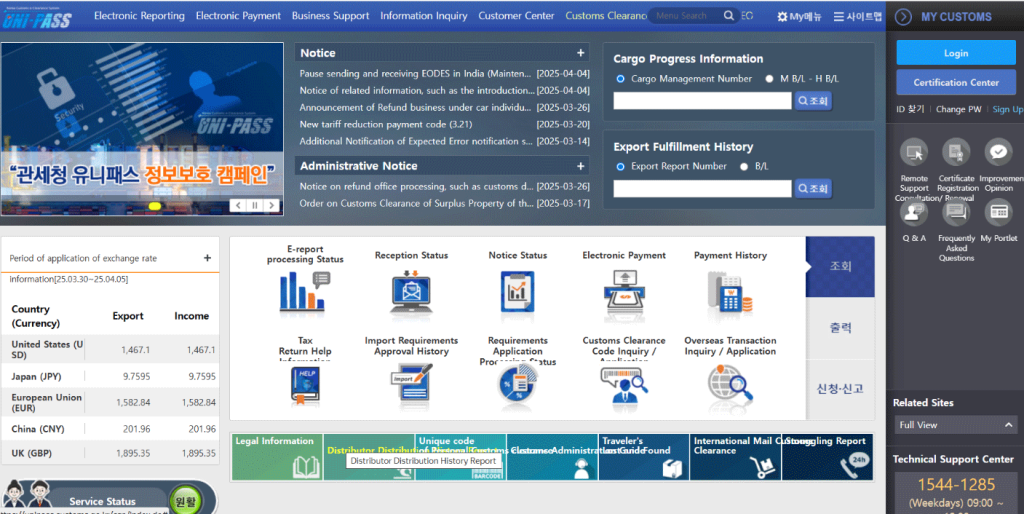Expand the Notice section with plus
Screen dimensions: 1024x514
click(x=581, y=53)
